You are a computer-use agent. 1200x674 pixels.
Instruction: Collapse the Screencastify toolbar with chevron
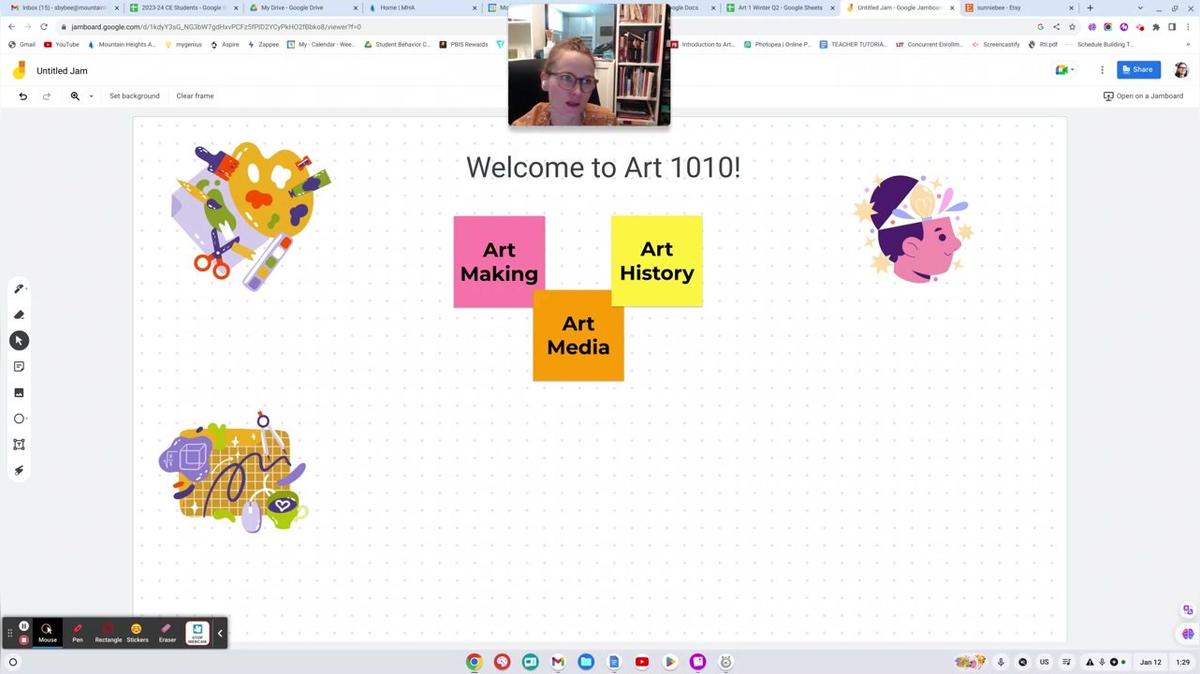[220, 633]
